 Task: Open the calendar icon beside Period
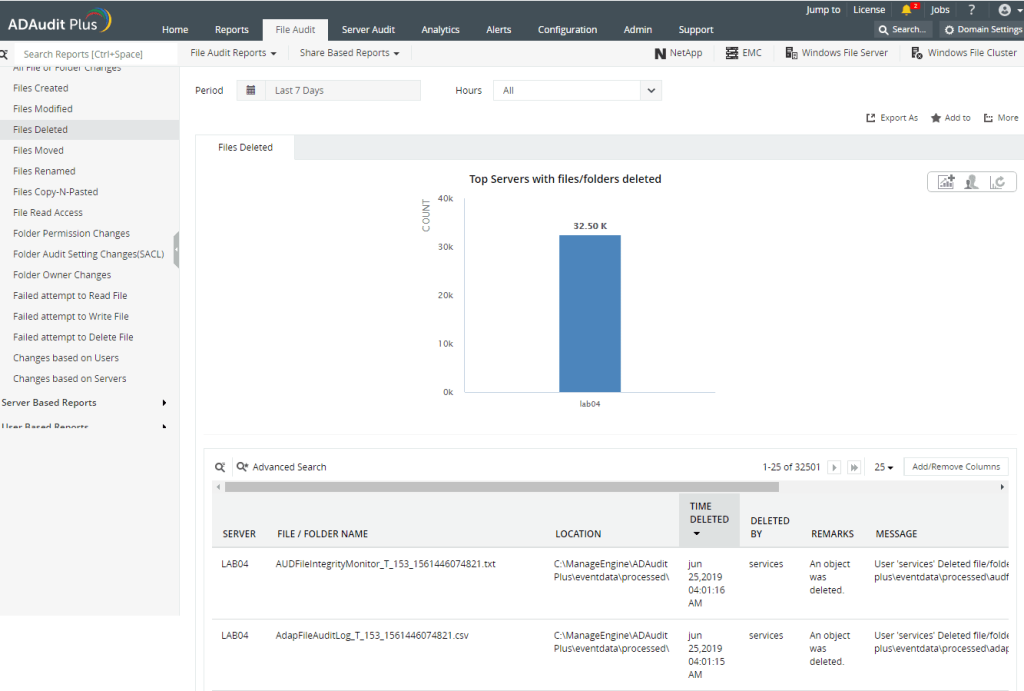(251, 91)
